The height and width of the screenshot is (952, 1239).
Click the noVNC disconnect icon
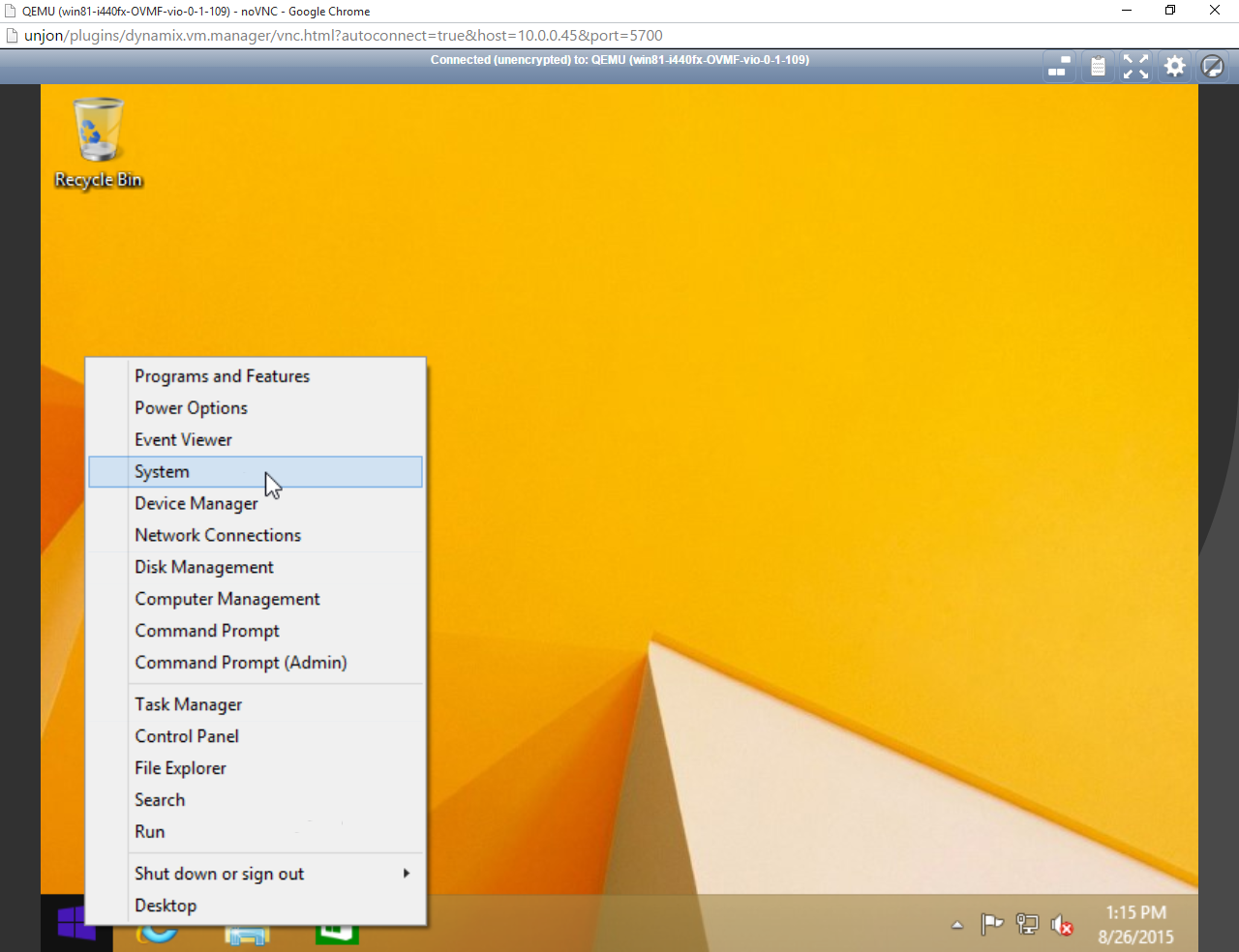[x=1212, y=67]
